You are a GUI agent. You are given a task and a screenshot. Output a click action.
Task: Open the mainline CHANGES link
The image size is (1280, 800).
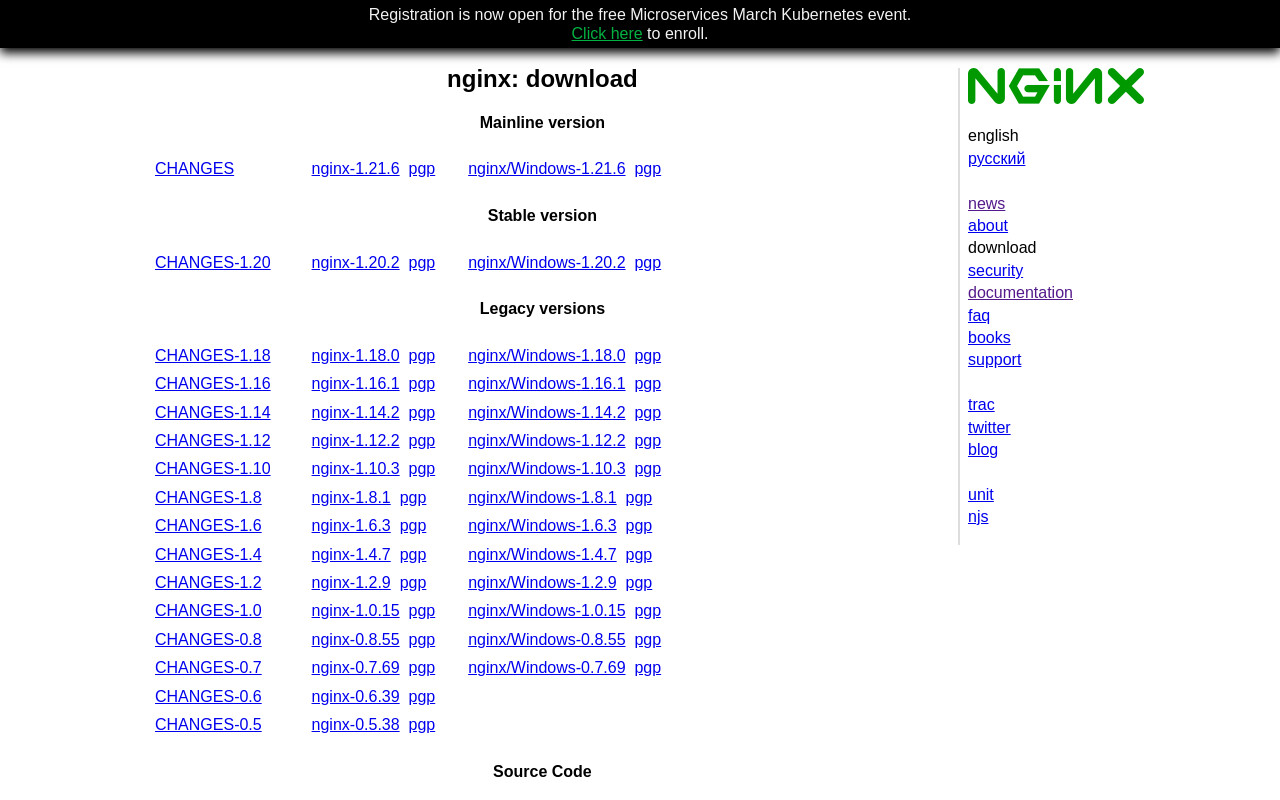tap(194, 169)
